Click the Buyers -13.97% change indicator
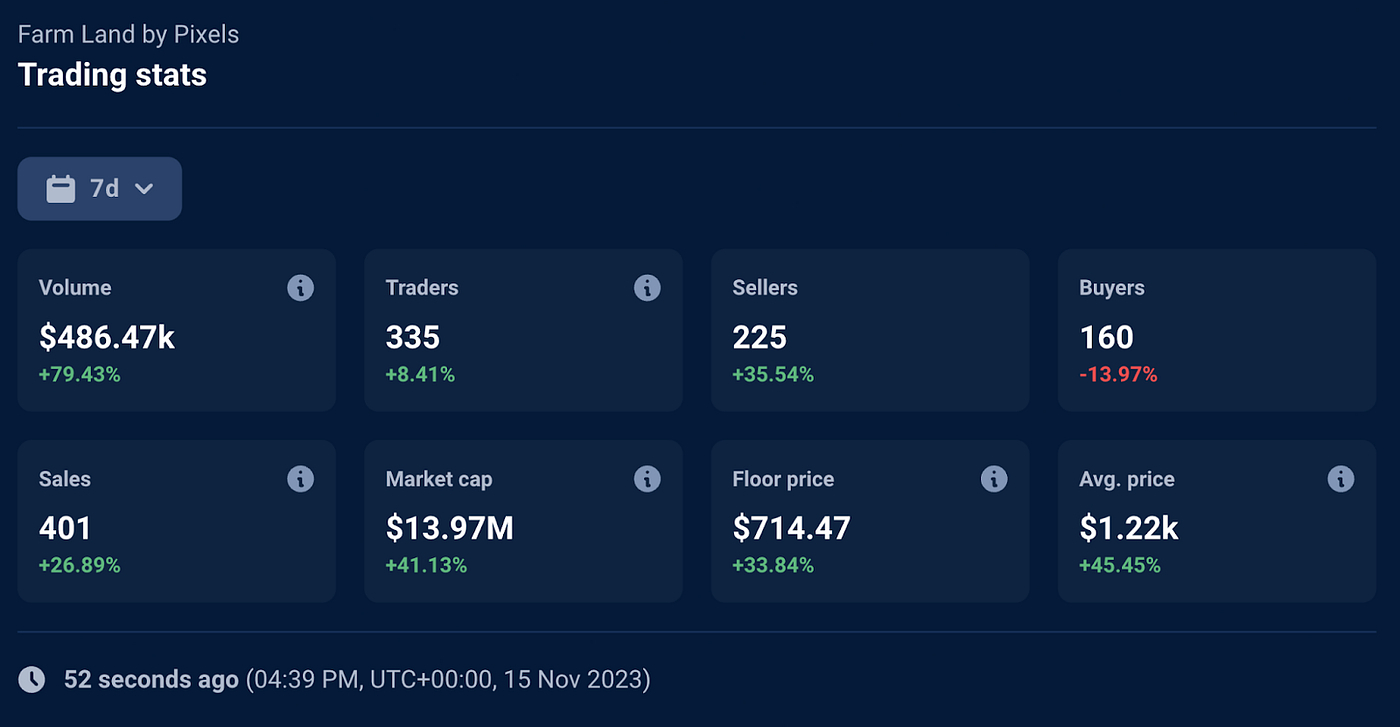This screenshot has width=1400, height=727. (1118, 375)
